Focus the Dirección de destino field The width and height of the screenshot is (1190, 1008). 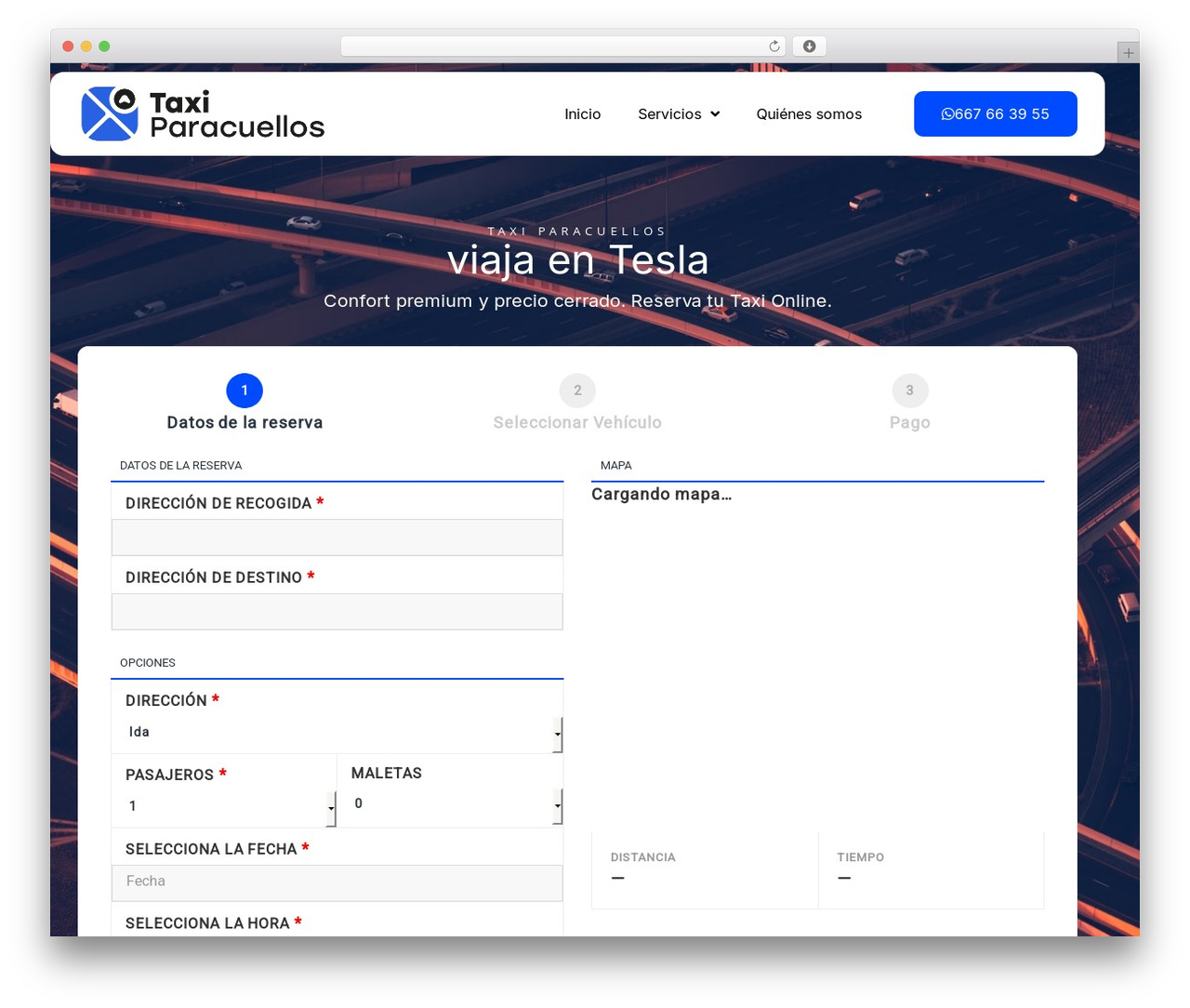pos(337,612)
